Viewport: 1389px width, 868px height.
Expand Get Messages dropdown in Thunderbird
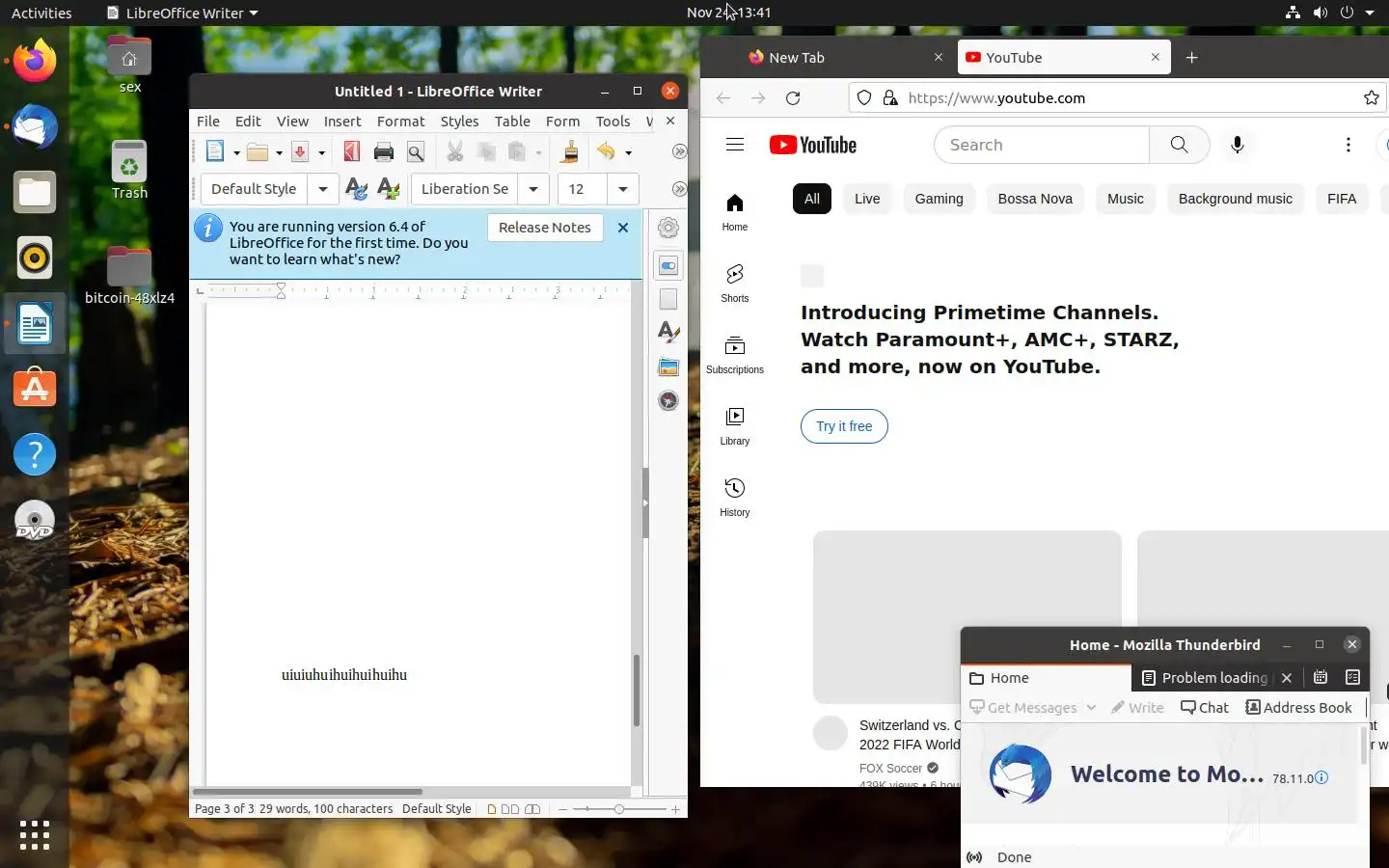tap(1091, 708)
